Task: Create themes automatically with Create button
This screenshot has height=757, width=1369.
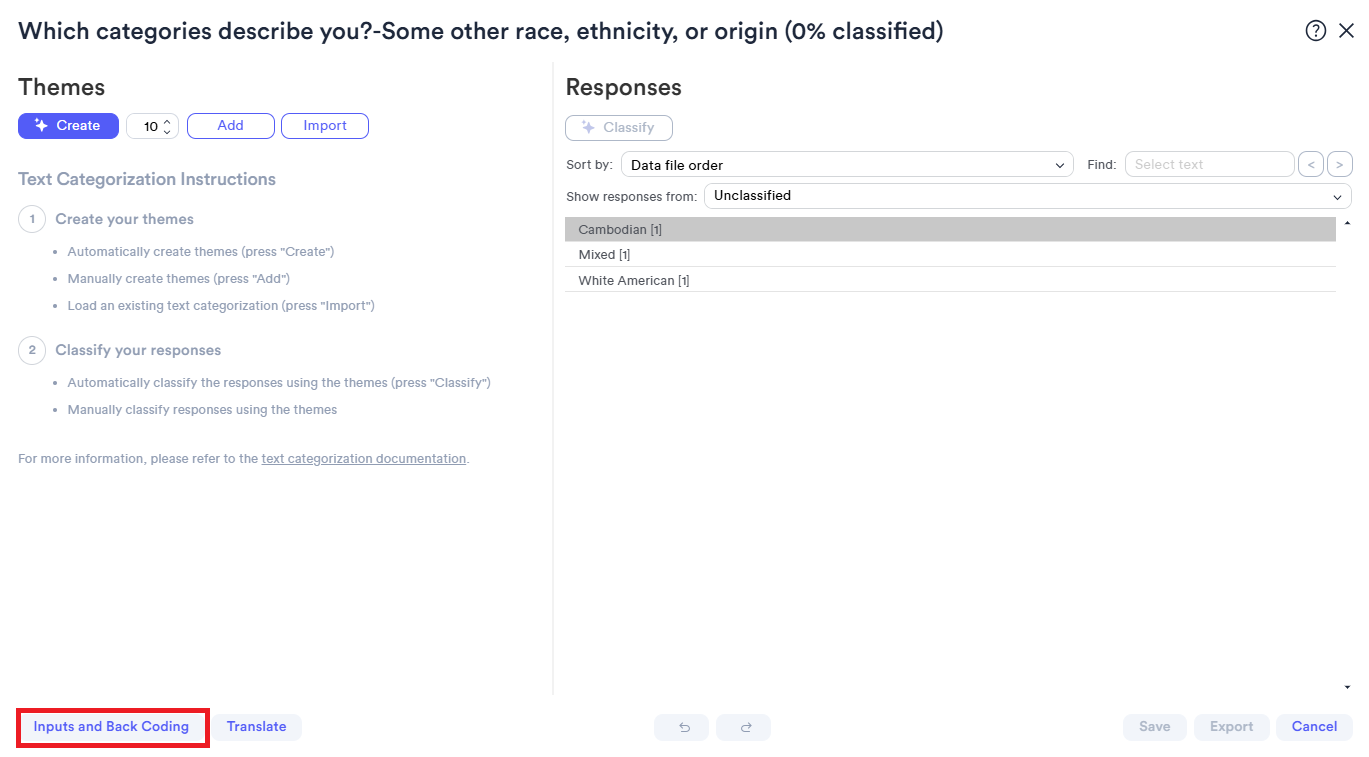Action: pos(68,126)
